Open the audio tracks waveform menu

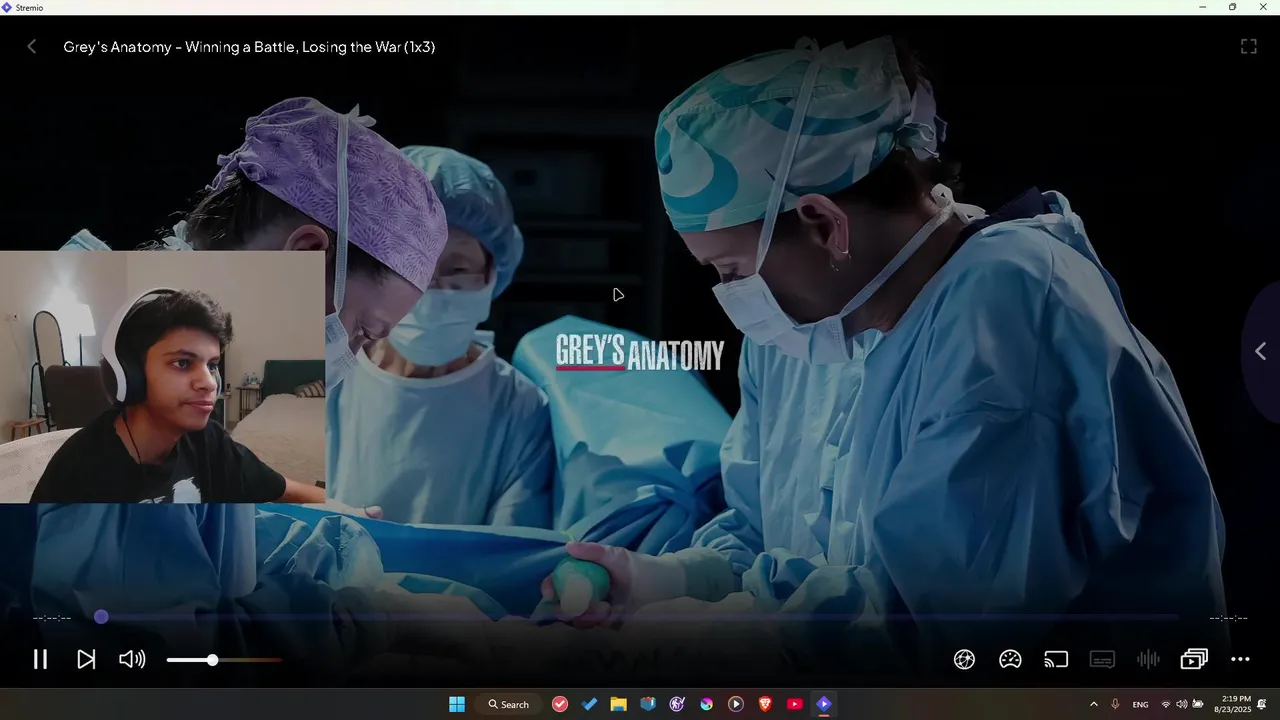[1148, 659]
